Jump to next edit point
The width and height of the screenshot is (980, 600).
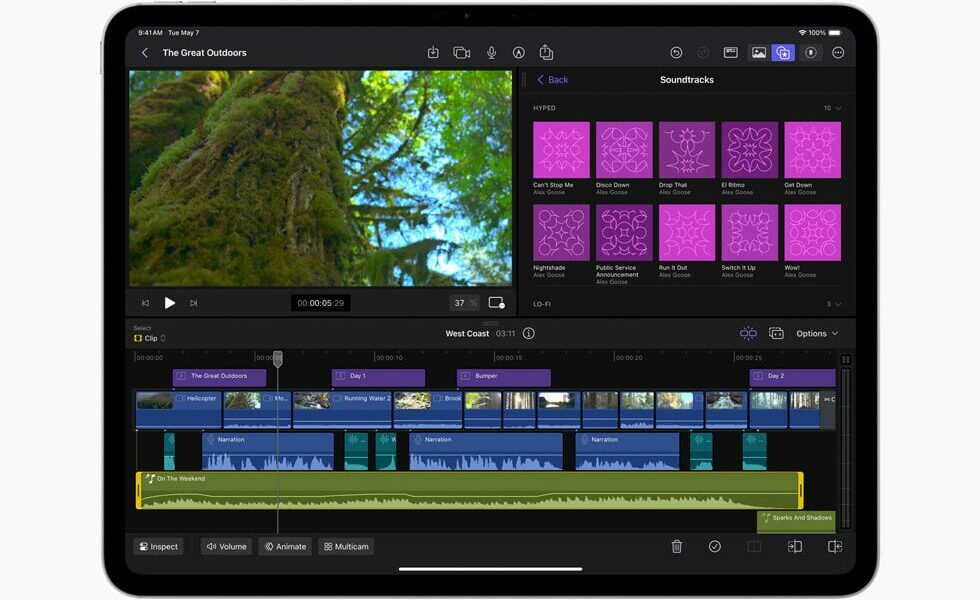[194, 303]
